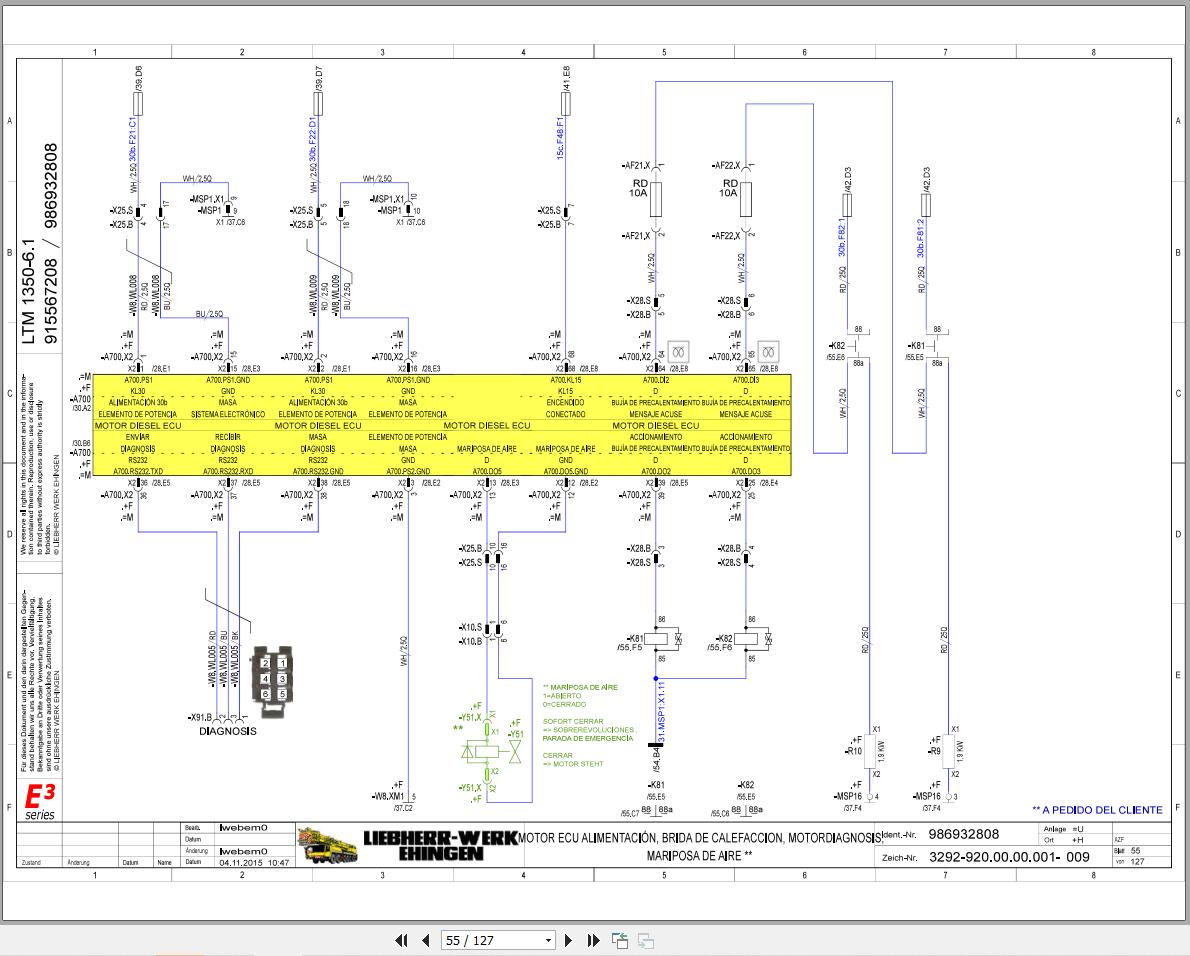The image size is (1190, 956).
Task: Click the LTM 1350-6.1 vertical title
Action: pyautogui.click(x=29, y=292)
